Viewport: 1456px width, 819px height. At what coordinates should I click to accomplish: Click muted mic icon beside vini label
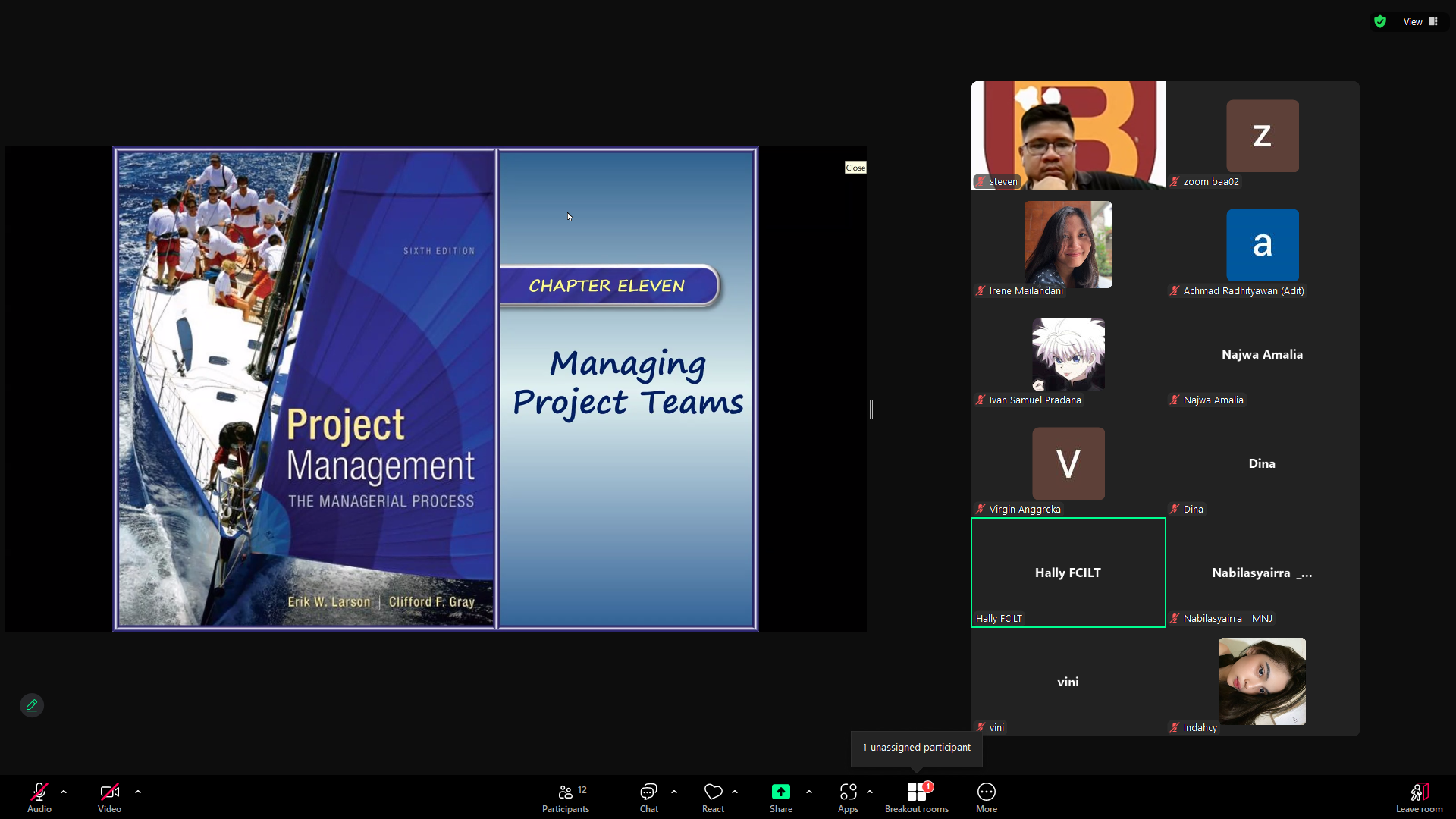pos(981,728)
